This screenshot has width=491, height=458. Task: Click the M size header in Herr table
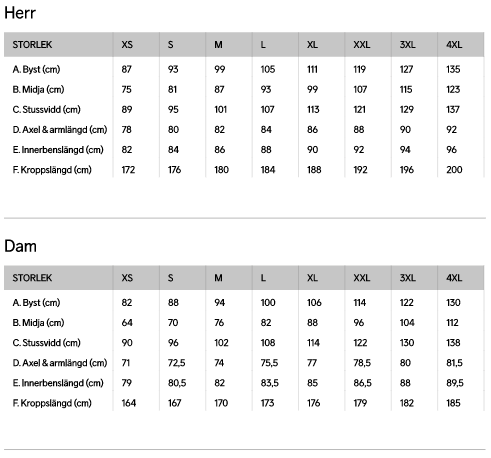pyautogui.click(x=218, y=45)
